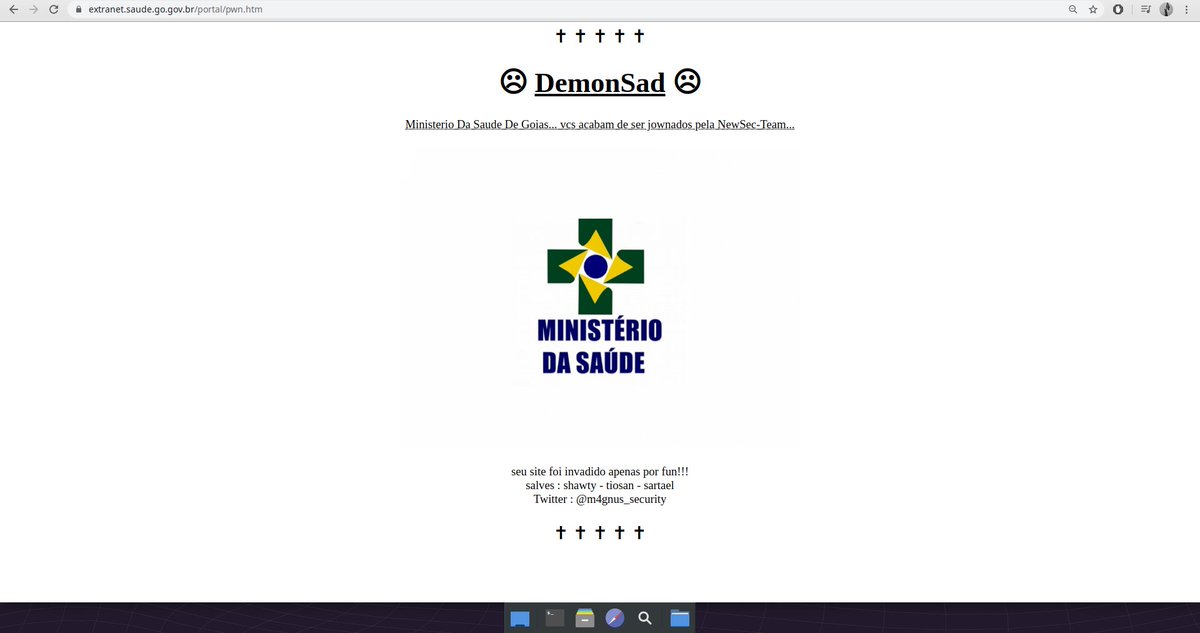Go back to the previous page
1200x633 pixels.
tap(13, 9)
